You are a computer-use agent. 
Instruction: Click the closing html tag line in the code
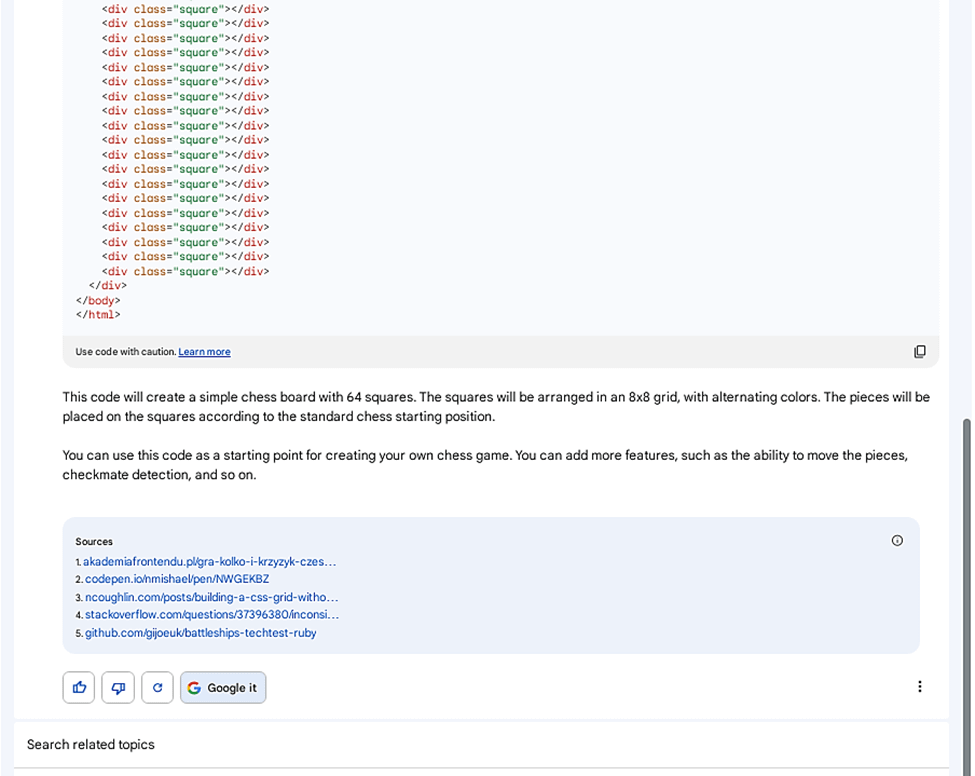[x=98, y=315]
